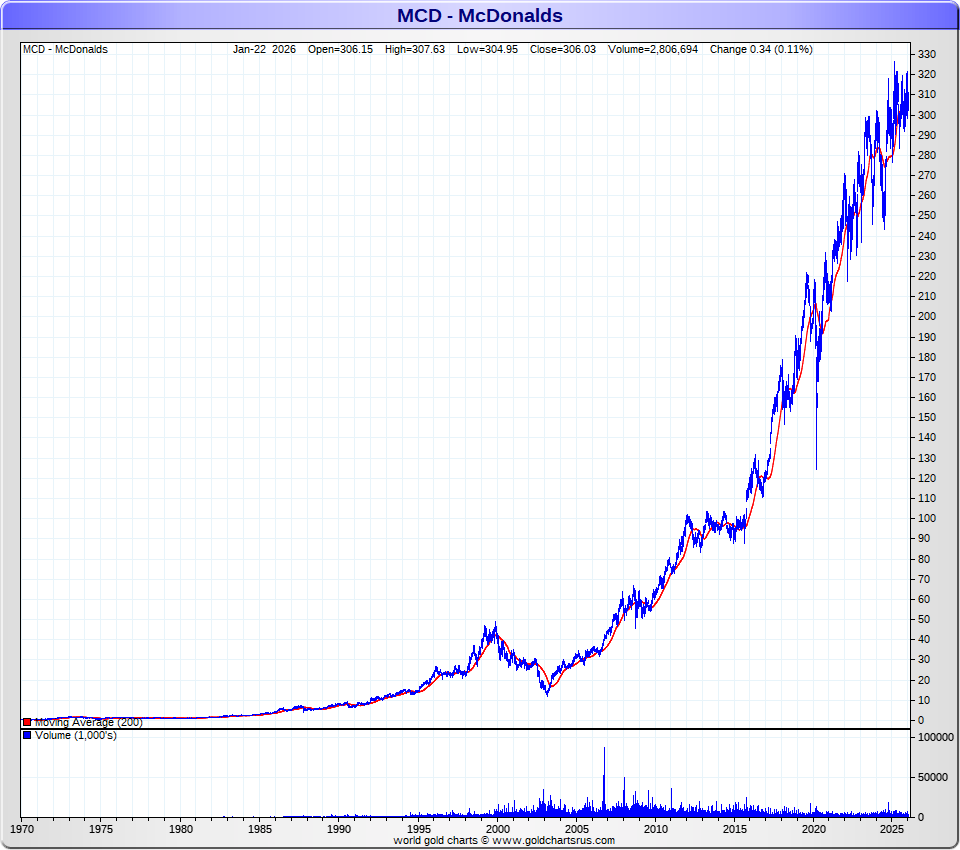Click the 1980 year axis label
Screen dimensions: 960x850
181,829
